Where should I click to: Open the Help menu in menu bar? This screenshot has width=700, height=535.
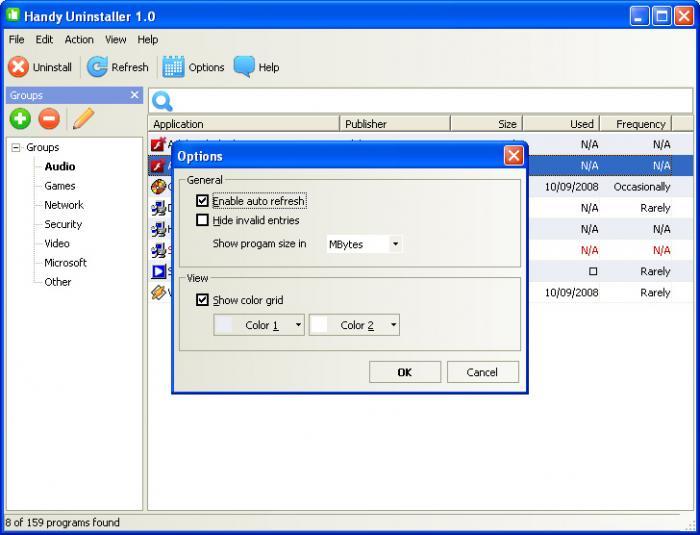point(148,39)
